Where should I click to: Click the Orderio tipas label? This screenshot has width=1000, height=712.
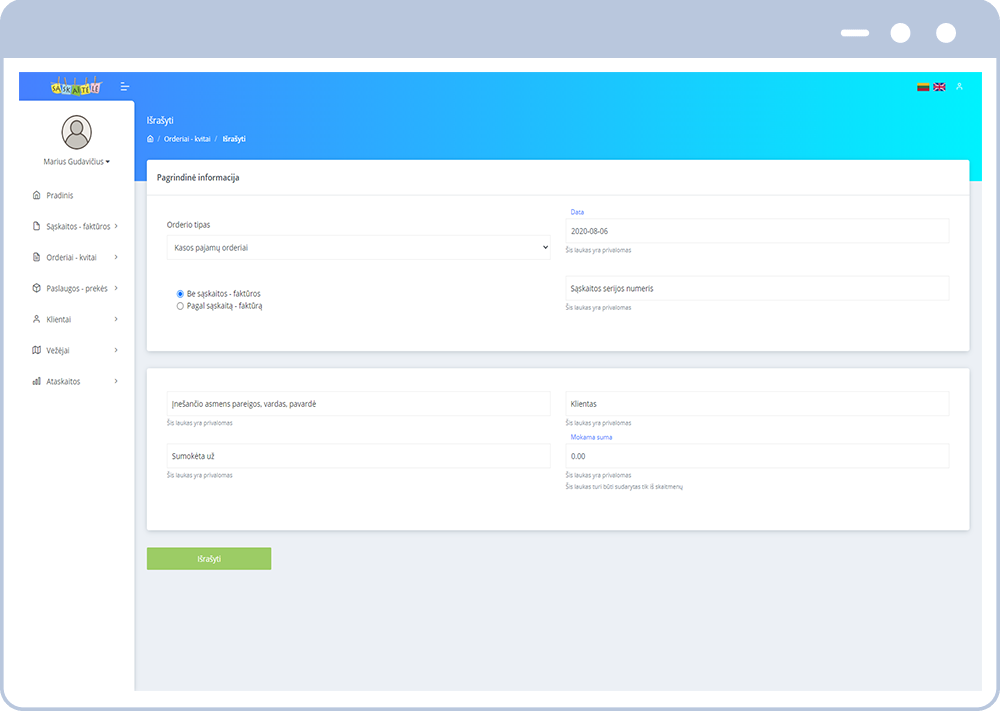(188, 225)
